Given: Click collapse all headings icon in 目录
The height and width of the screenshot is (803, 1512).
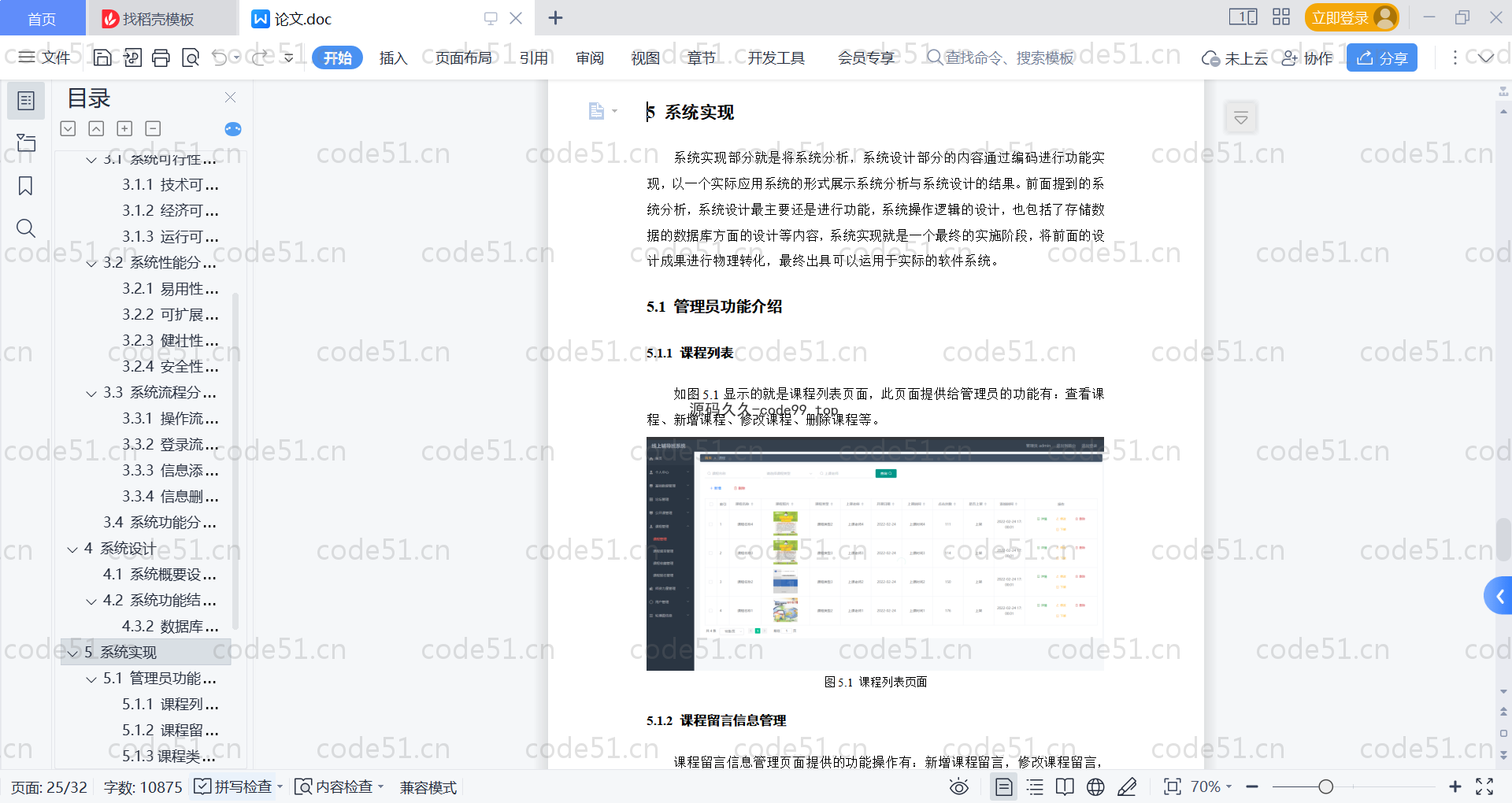Looking at the screenshot, I should tap(96, 128).
